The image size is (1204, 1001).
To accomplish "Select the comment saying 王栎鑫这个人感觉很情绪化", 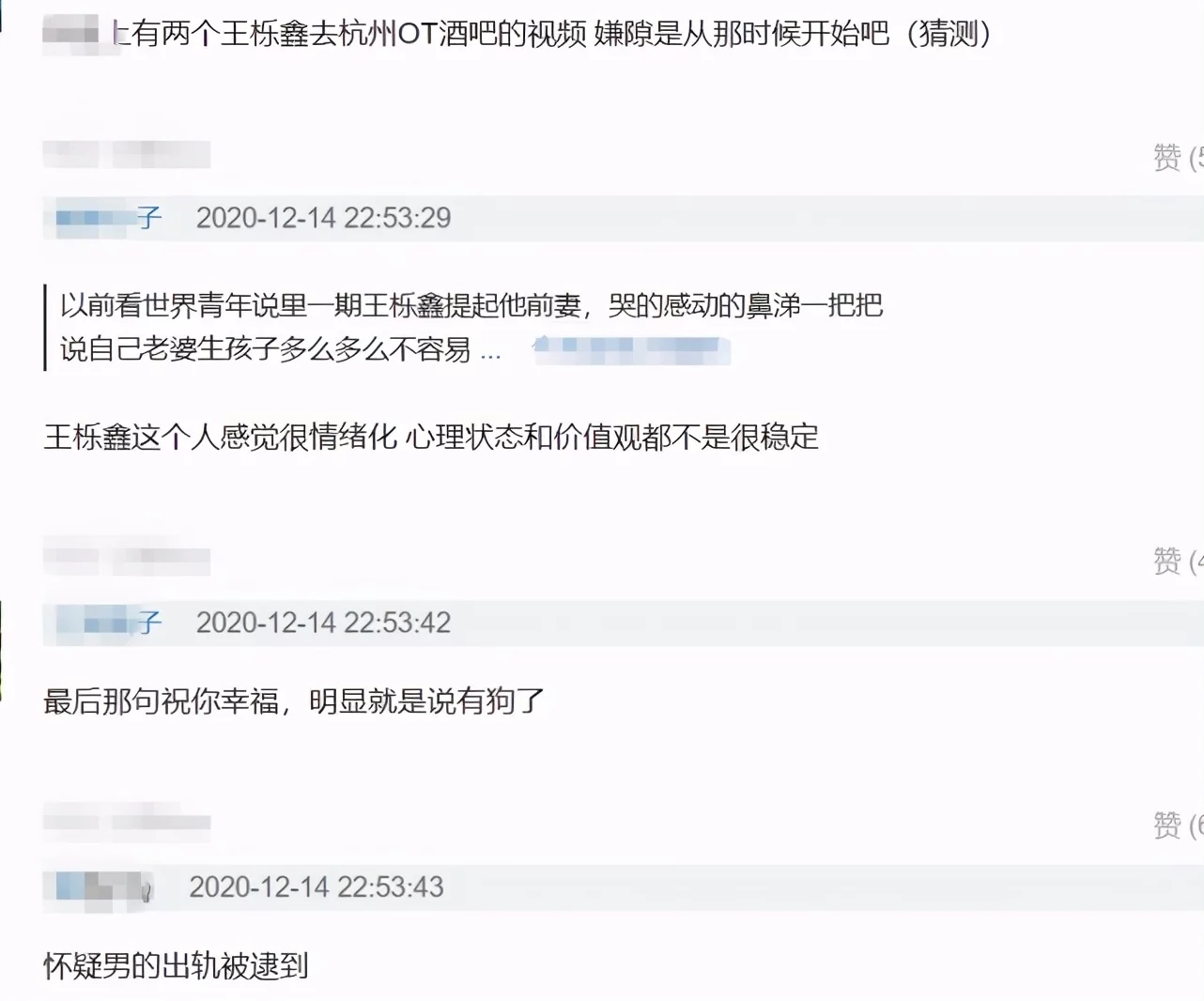I will tap(431, 437).
